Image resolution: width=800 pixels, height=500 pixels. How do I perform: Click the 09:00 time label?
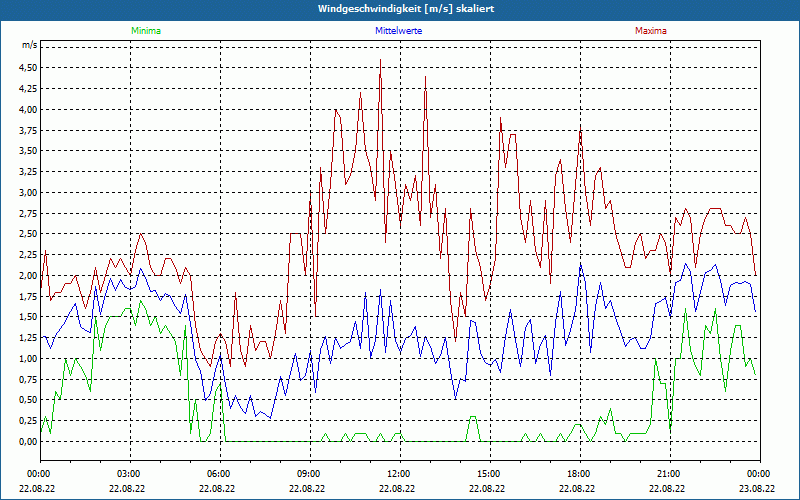pyautogui.click(x=310, y=474)
